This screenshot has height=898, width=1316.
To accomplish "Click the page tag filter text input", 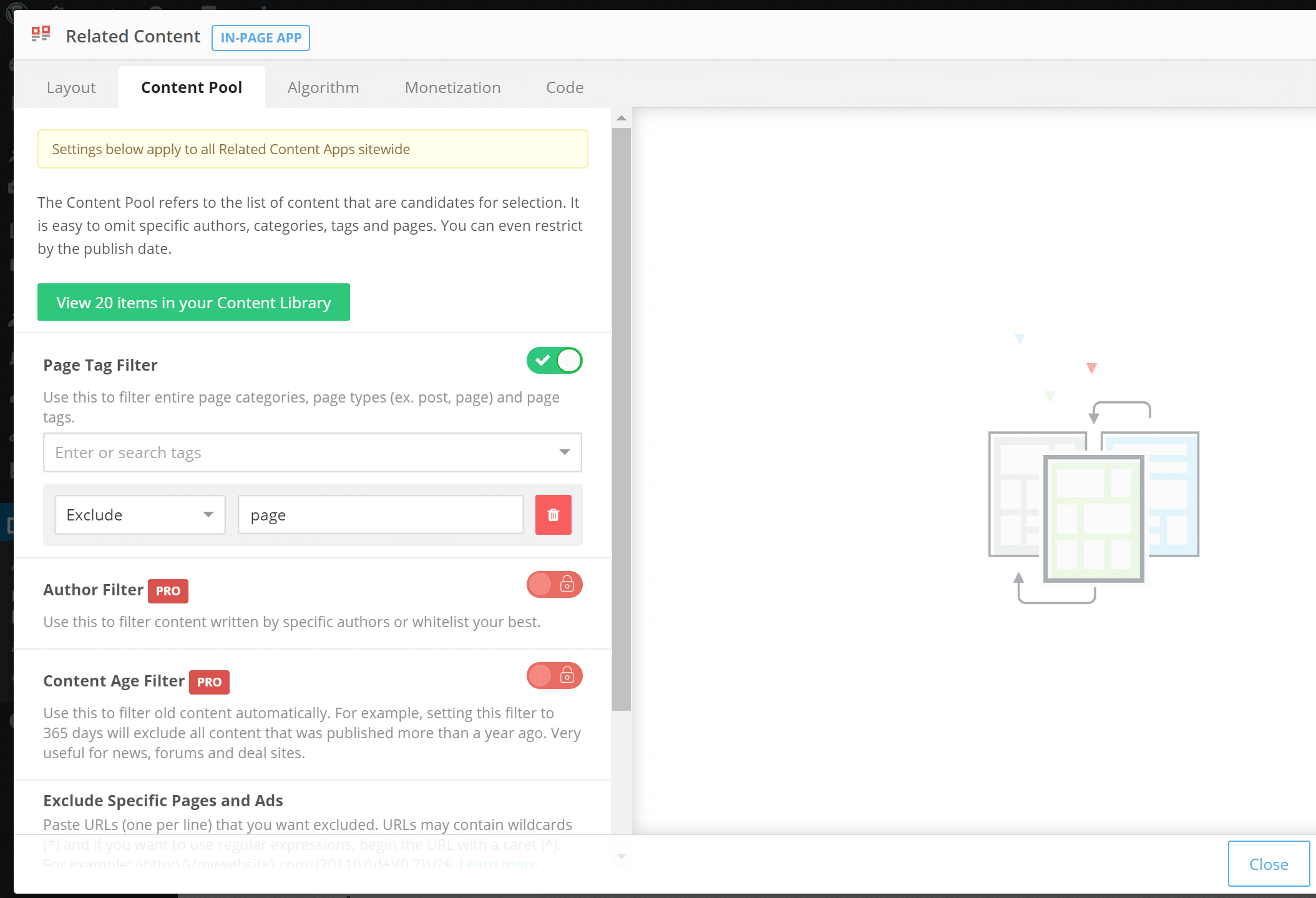I will click(x=312, y=452).
